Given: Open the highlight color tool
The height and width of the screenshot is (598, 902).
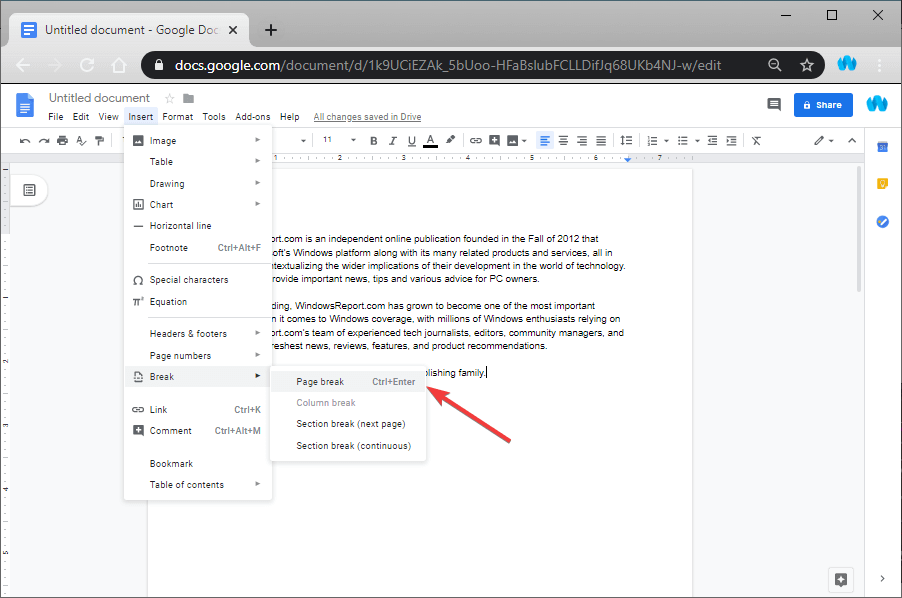Looking at the screenshot, I should coord(450,140).
